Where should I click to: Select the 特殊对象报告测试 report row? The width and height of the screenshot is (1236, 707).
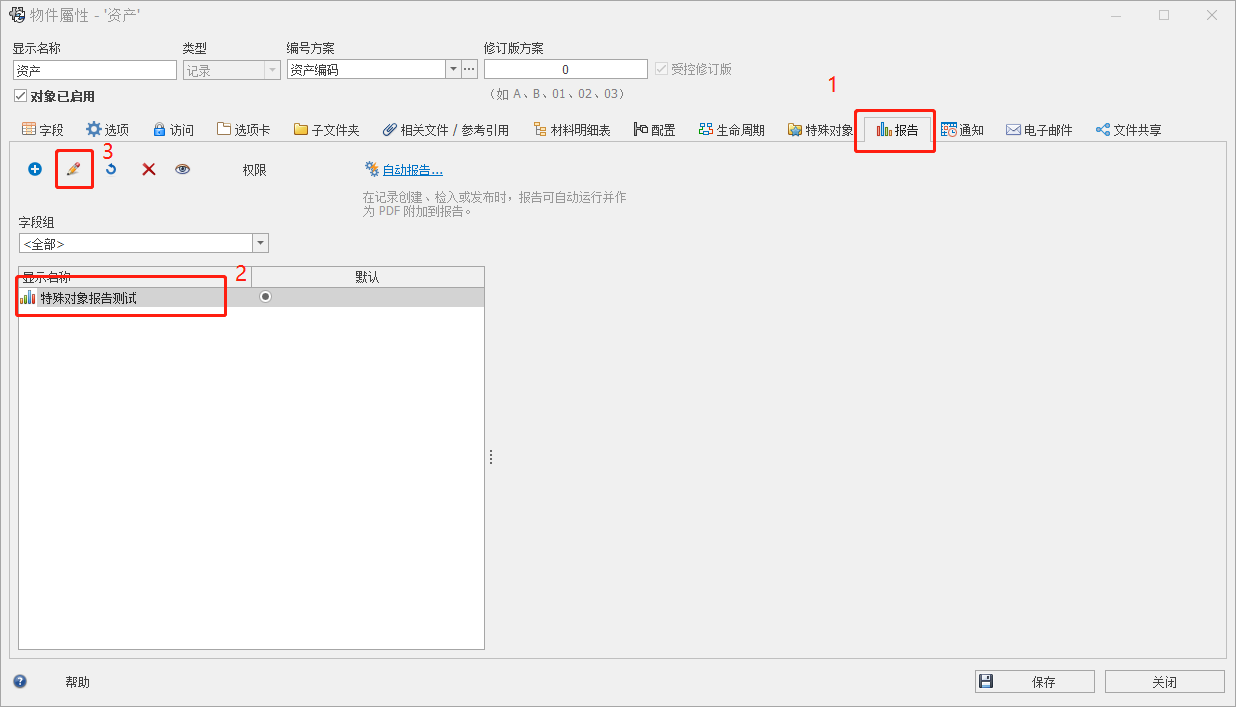(x=88, y=298)
